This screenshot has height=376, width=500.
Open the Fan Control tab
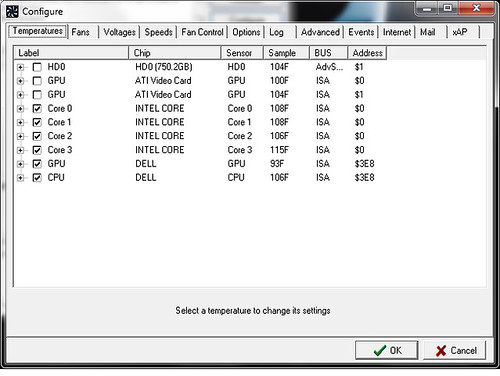202,32
